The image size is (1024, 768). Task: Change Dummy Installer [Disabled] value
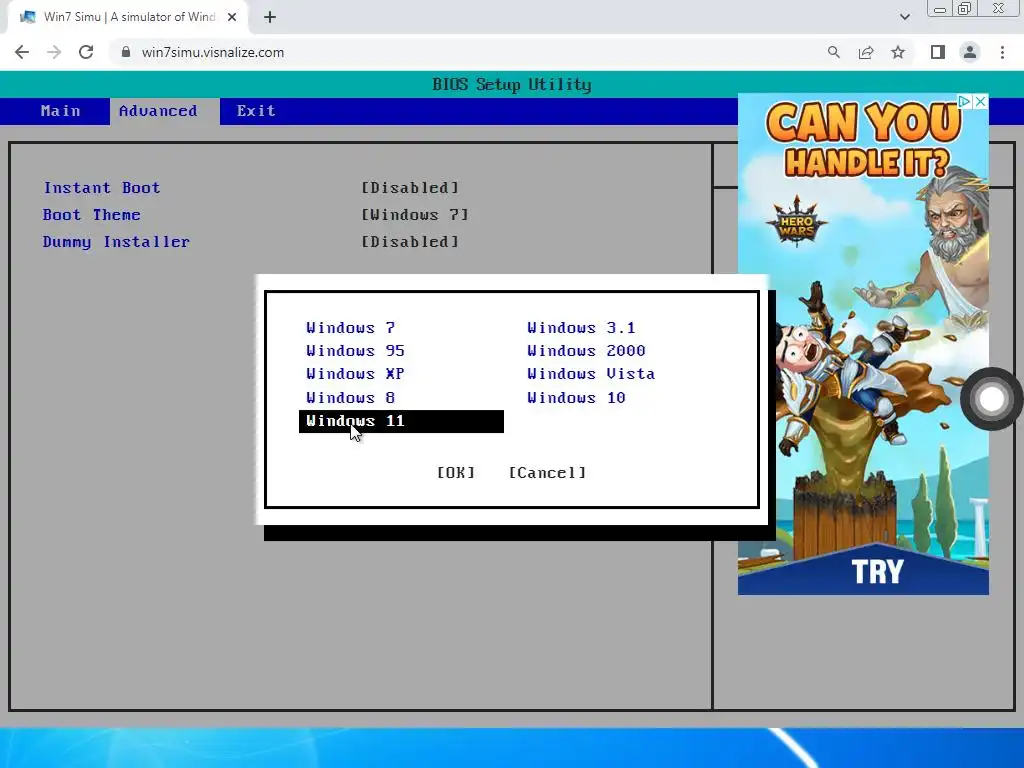(410, 242)
